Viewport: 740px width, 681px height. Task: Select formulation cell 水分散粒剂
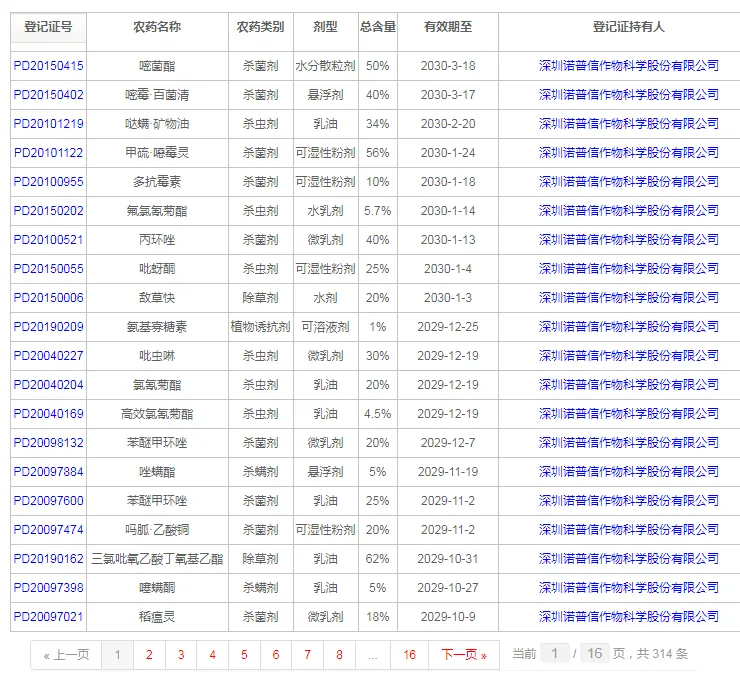pyautogui.click(x=326, y=66)
